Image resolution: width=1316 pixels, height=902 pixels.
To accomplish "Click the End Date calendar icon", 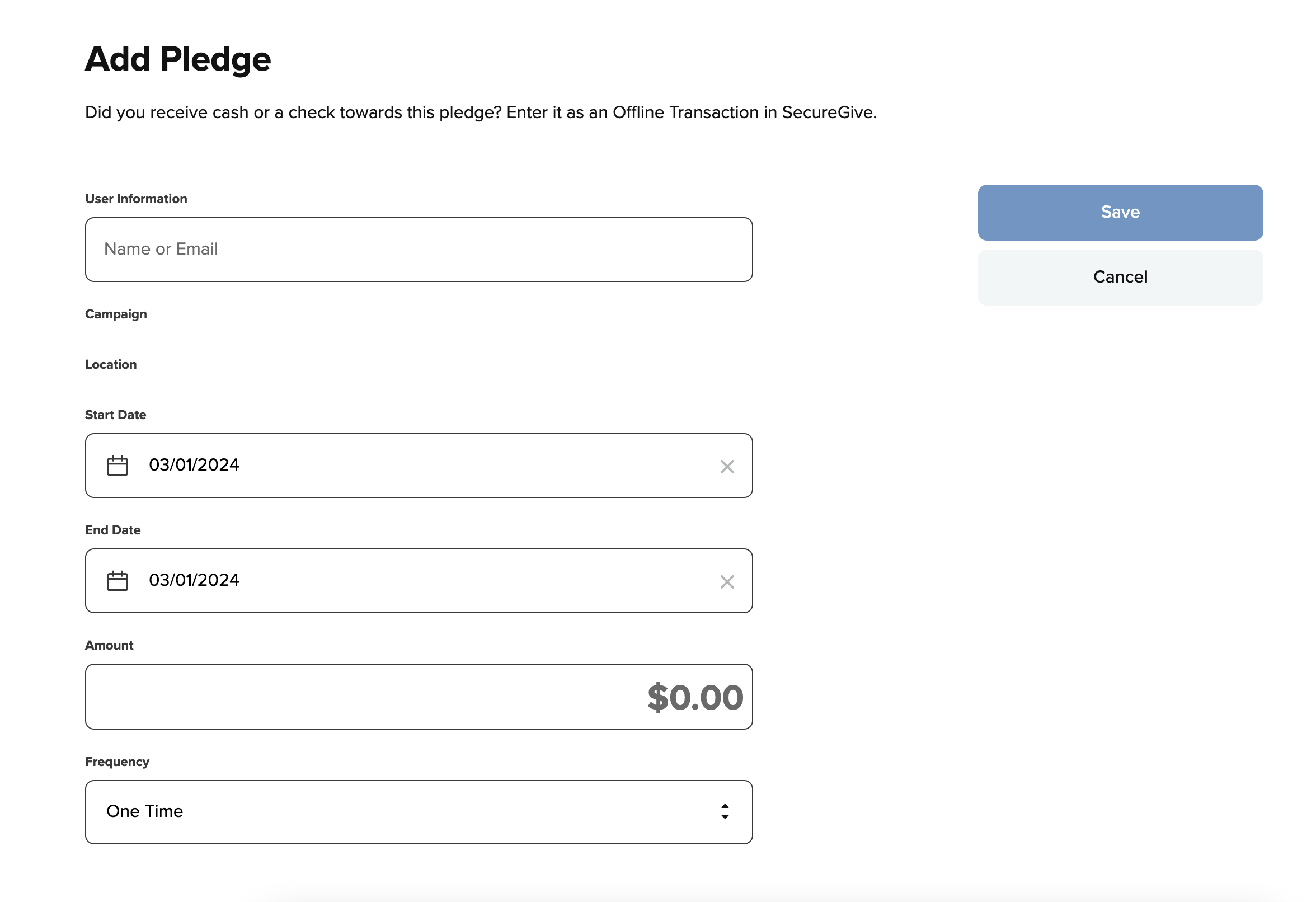I will 117,581.
